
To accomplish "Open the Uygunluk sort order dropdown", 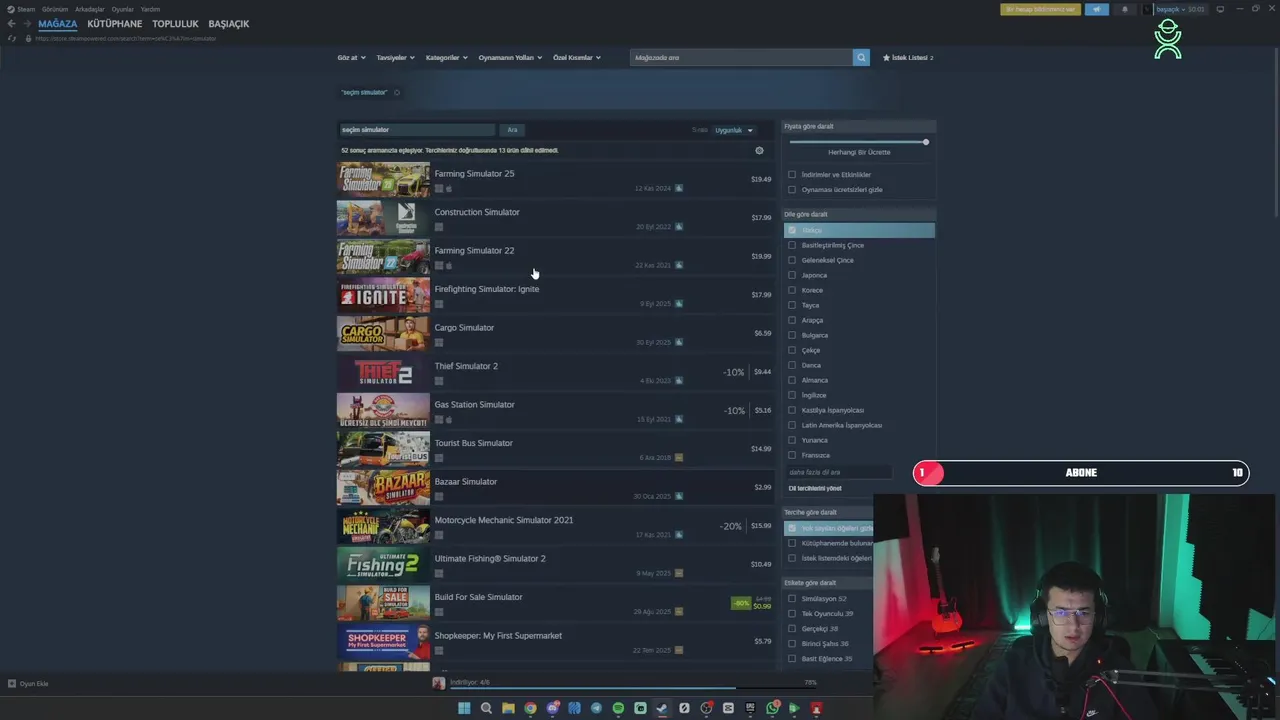I will (734, 130).
